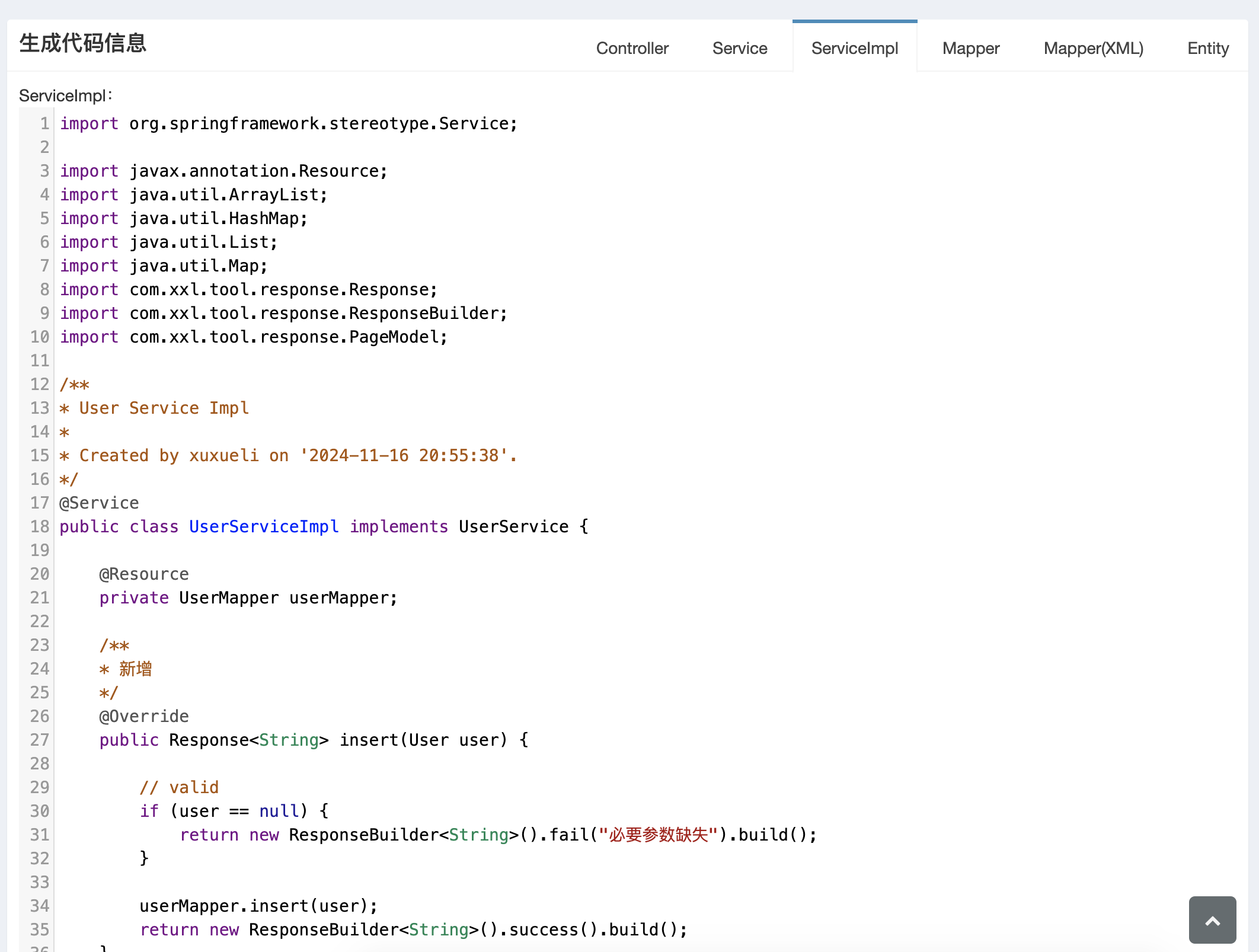
Task: Click the ServiceImpl label above the code
Action: [65, 95]
